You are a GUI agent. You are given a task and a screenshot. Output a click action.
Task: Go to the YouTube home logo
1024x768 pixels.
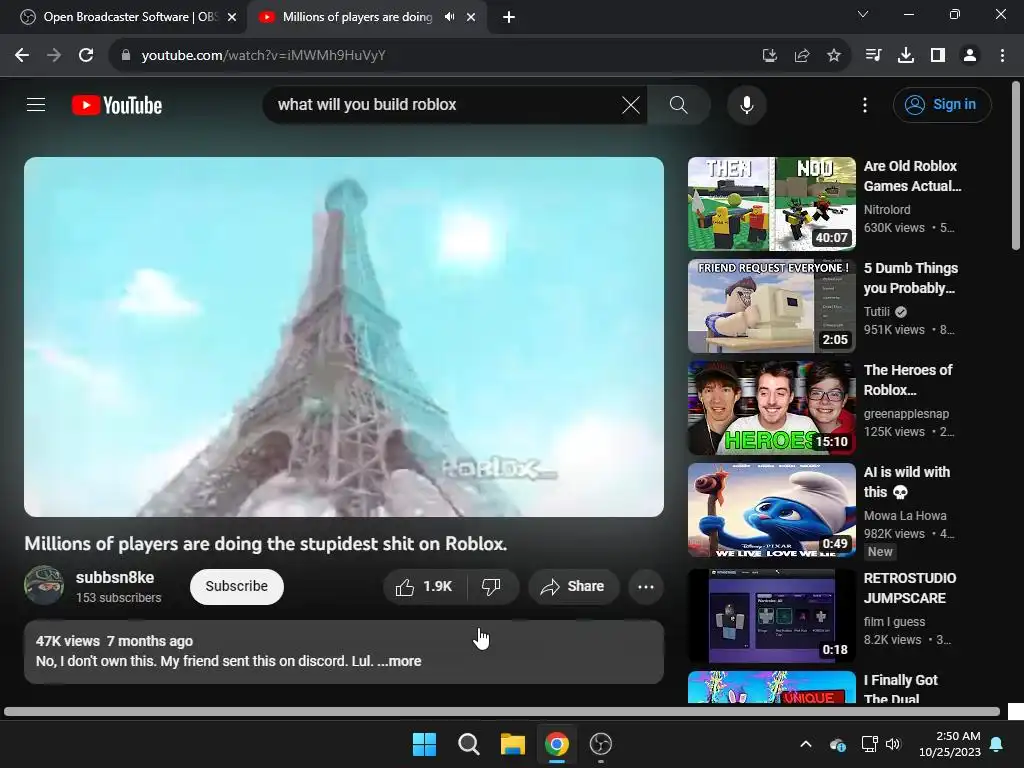coord(117,105)
